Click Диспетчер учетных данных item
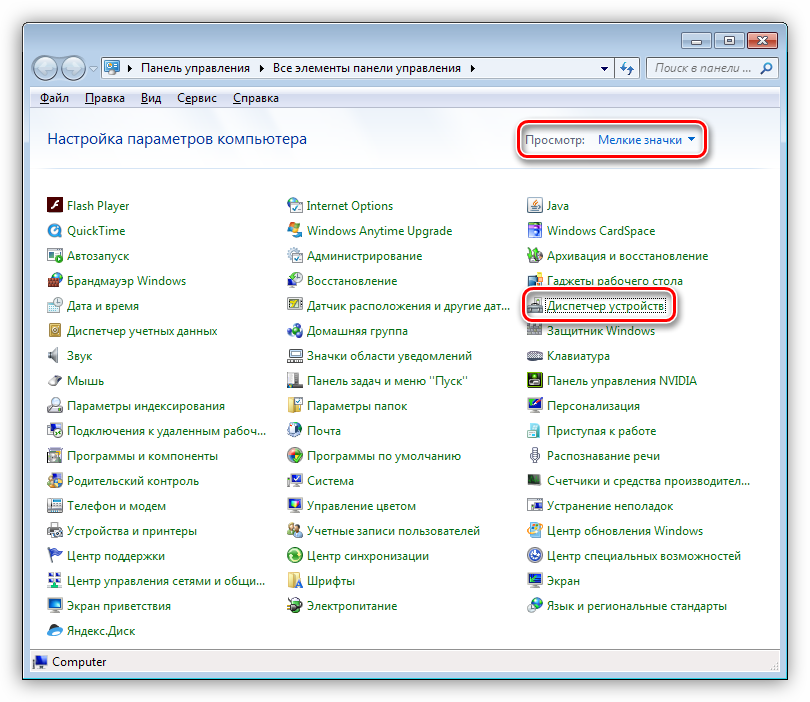Image resolution: width=810 pixels, height=702 pixels. pos(132,331)
